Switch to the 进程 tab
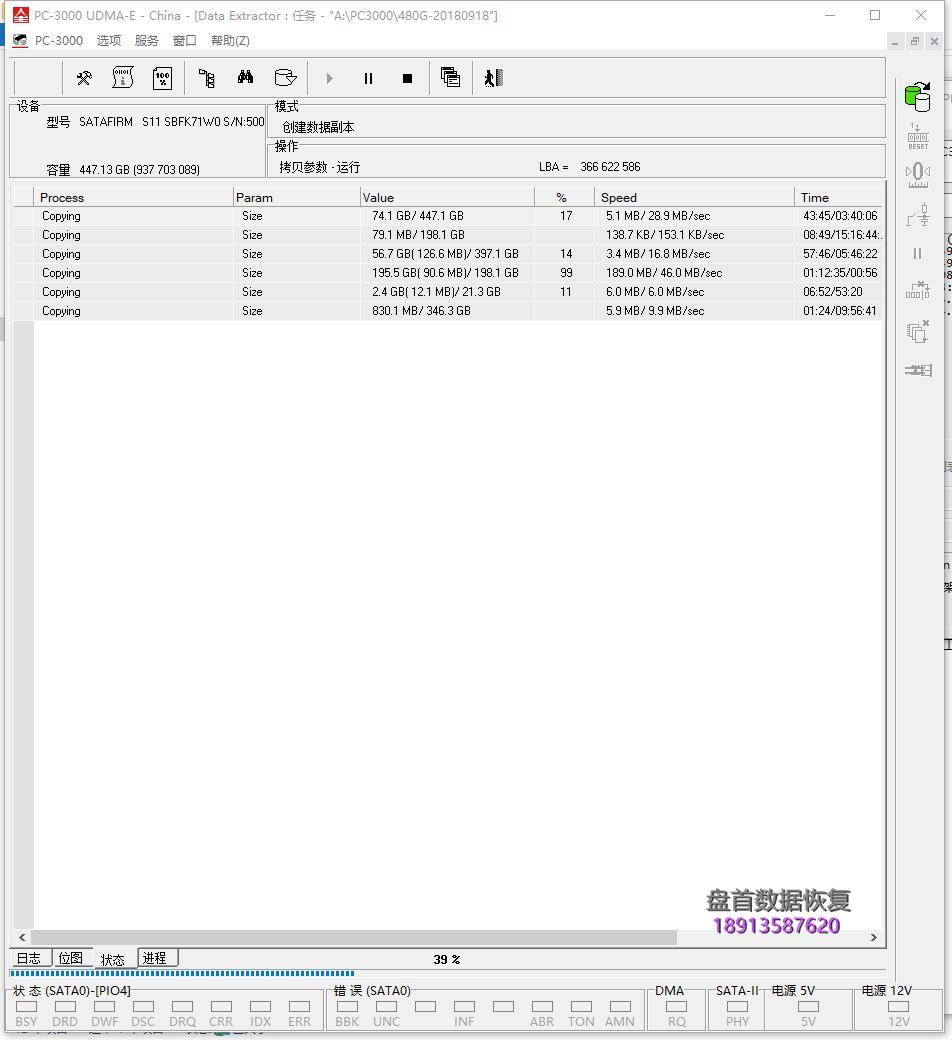This screenshot has height=1040, width=952. [155, 958]
